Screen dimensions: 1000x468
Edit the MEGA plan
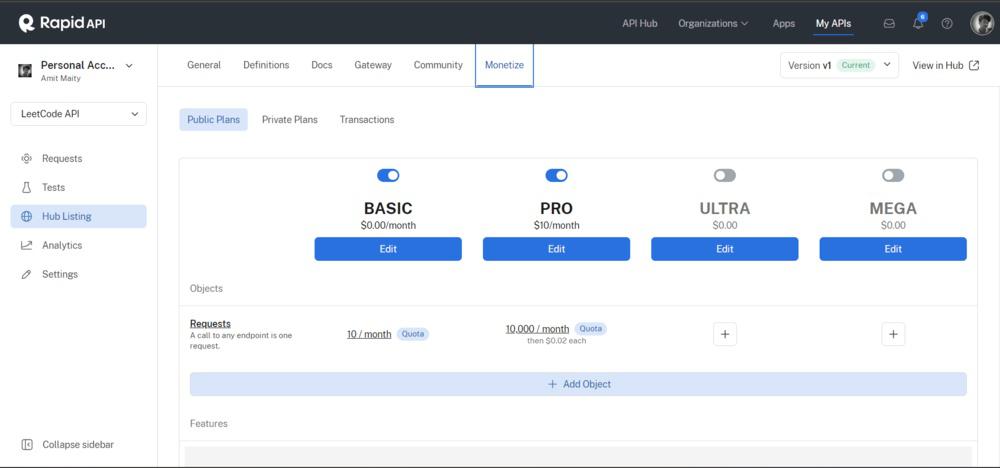click(893, 249)
